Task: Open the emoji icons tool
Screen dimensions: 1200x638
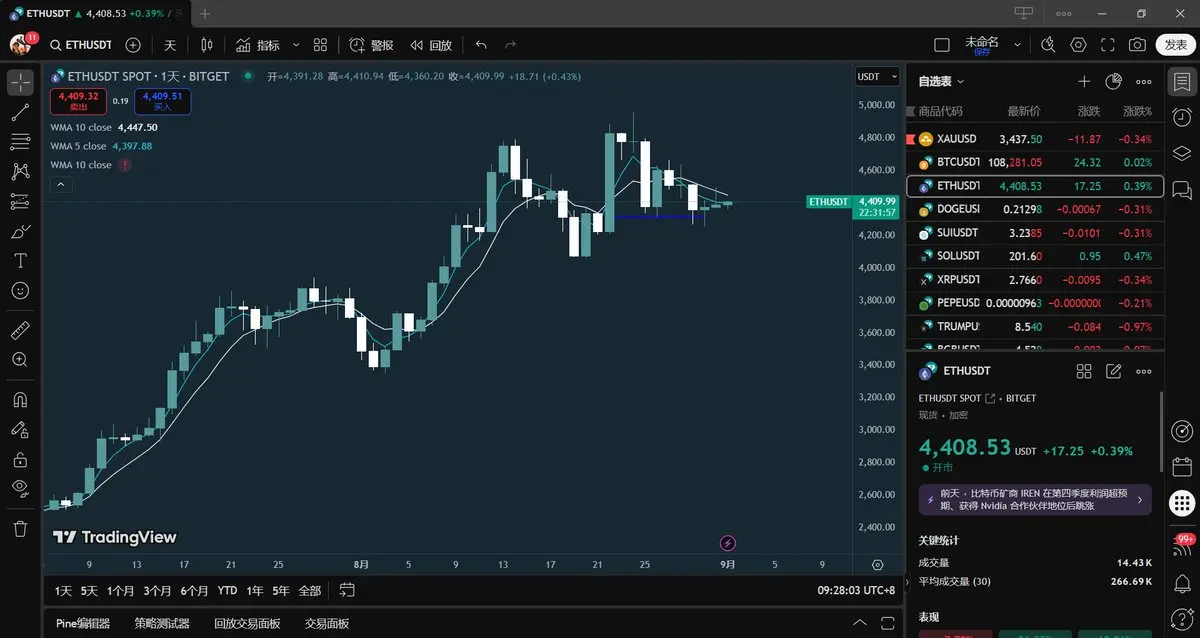Action: point(20,290)
